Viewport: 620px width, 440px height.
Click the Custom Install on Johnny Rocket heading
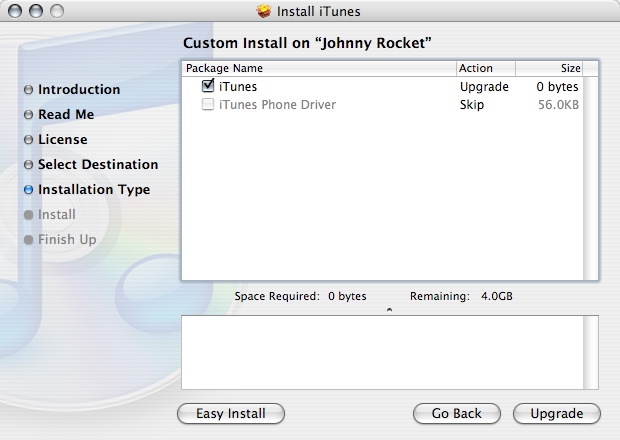tap(307, 43)
